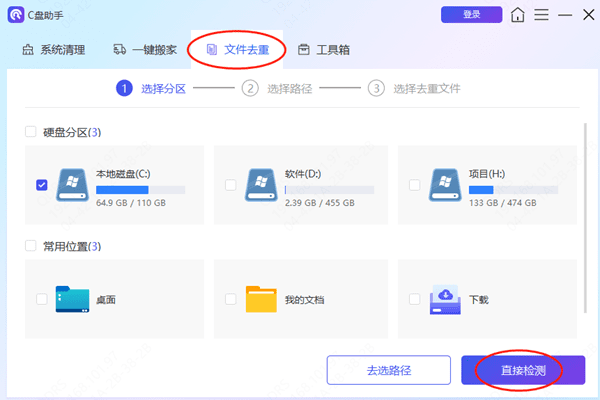Click the 下载 download location icon
Viewport: 600px width, 400px height.
[x=444, y=298]
